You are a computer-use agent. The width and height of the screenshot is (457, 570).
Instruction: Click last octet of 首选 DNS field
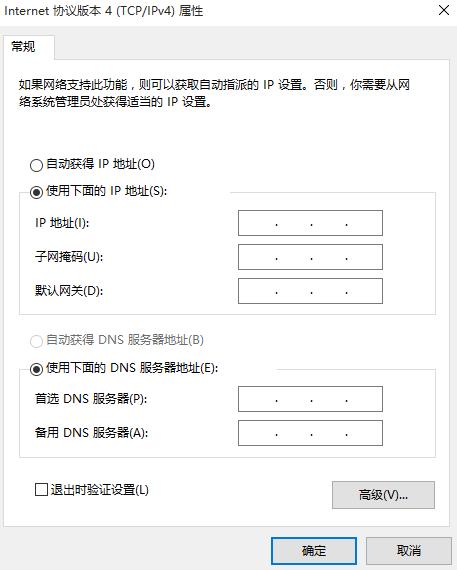coord(364,399)
